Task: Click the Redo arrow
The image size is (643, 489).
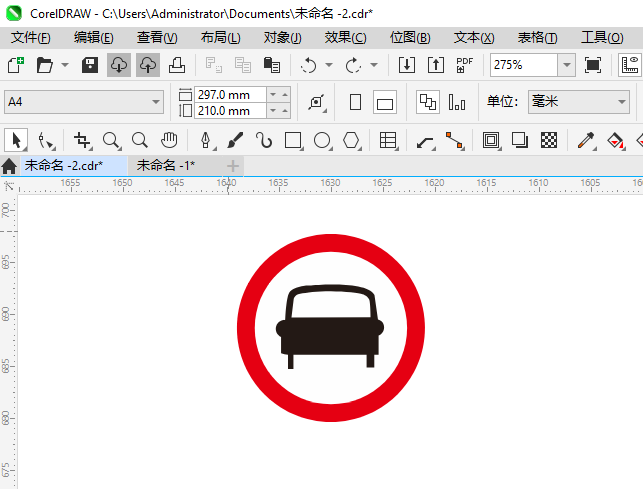Action: tap(353, 65)
